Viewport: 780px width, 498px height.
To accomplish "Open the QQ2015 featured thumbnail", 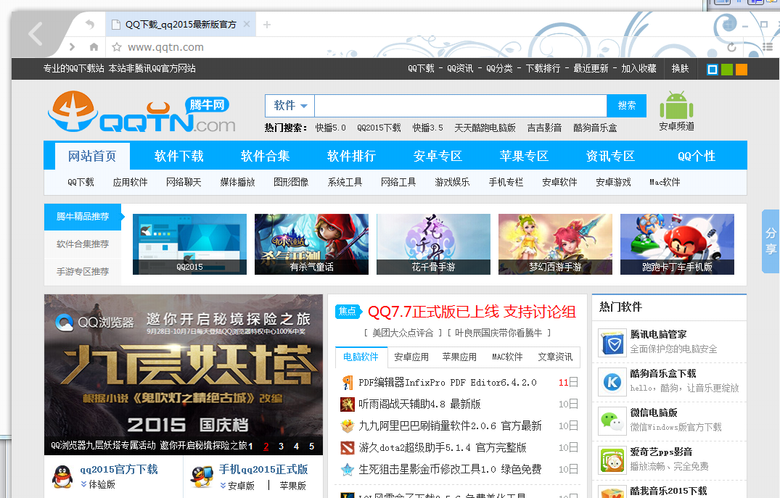I will [190, 244].
